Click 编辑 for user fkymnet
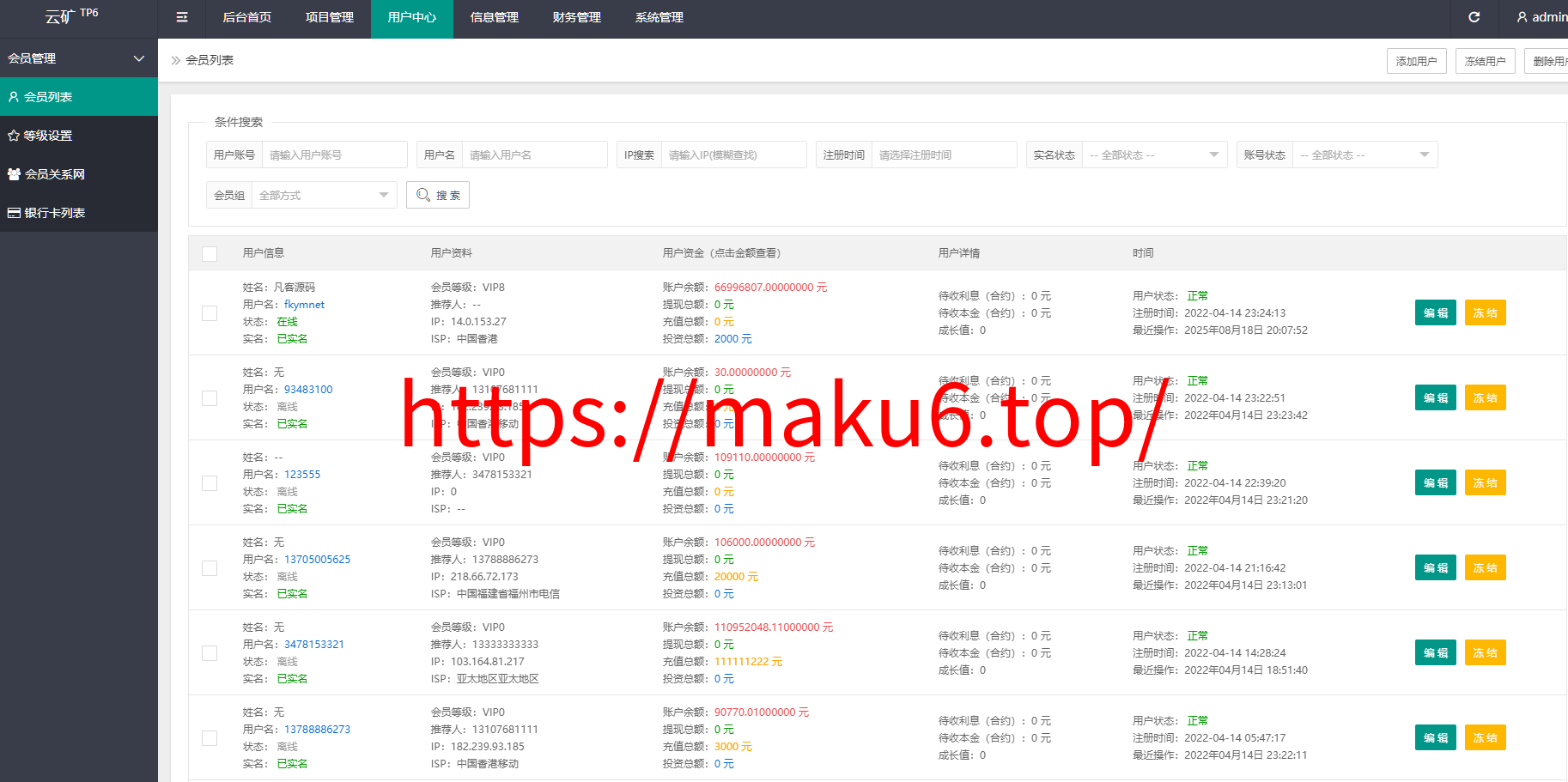The height and width of the screenshot is (782, 1568). click(x=1436, y=312)
